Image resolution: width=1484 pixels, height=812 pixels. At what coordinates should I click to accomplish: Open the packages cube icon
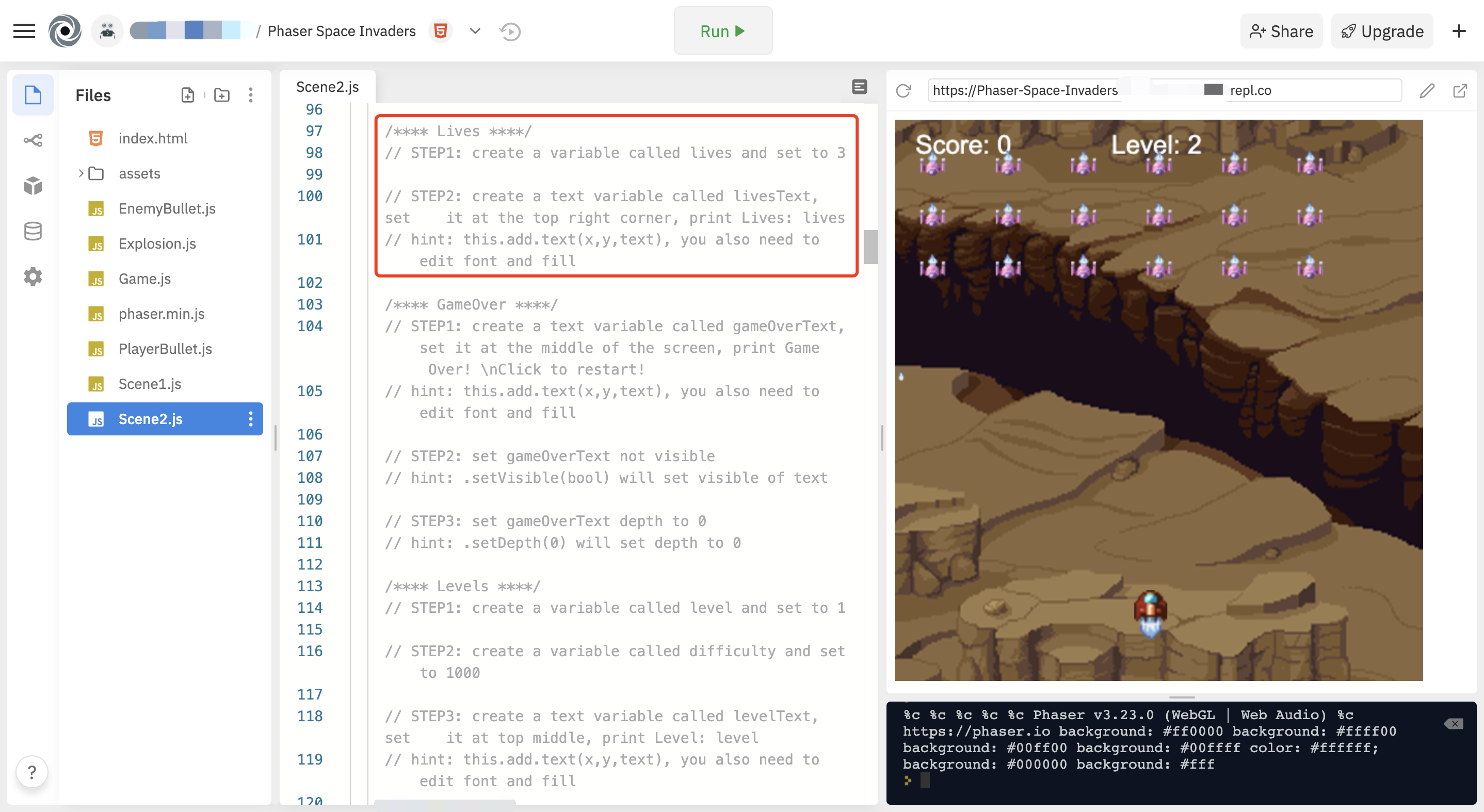pos(33,185)
